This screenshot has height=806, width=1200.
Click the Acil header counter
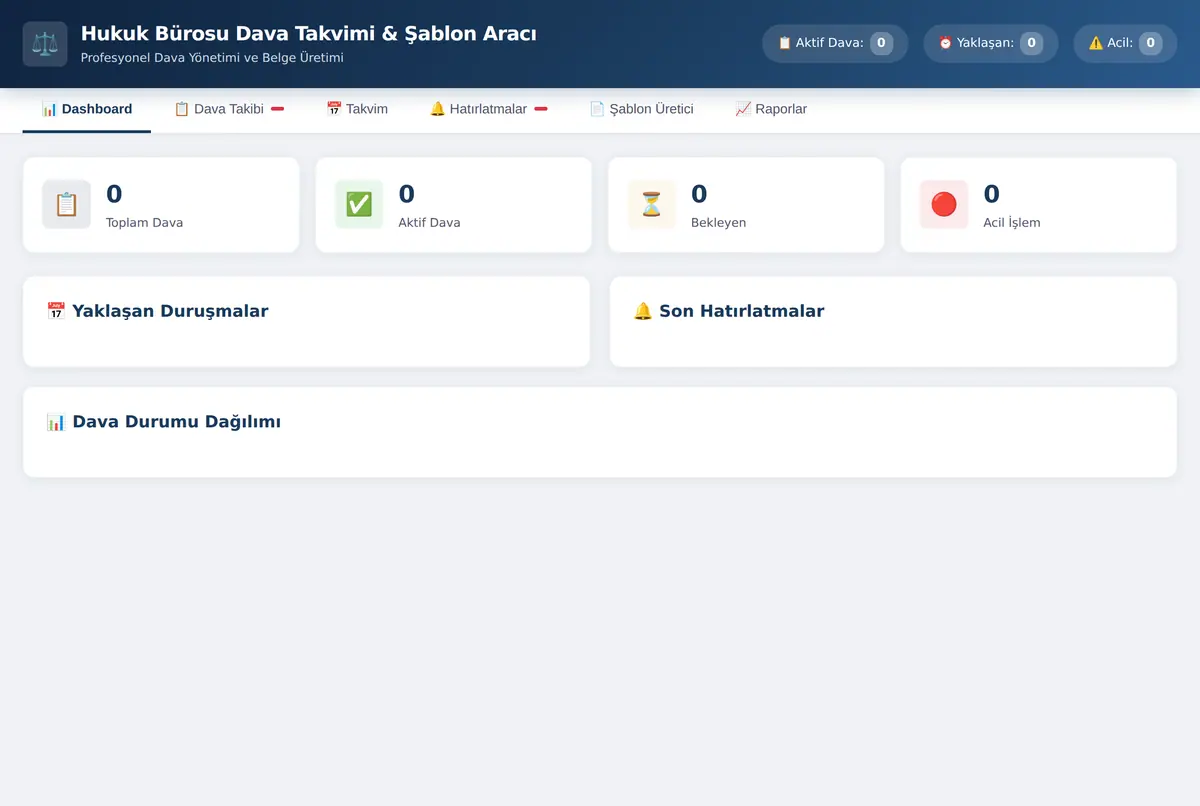[x=1125, y=43]
